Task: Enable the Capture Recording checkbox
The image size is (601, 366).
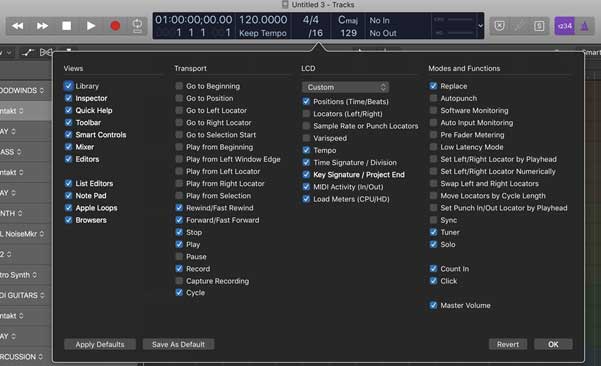Action: (179, 281)
